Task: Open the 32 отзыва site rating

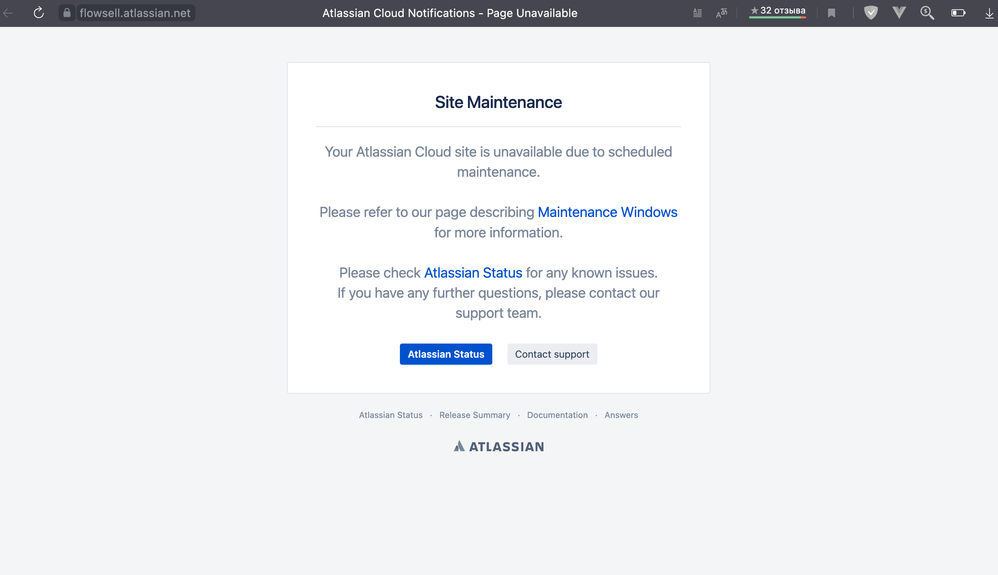Action: tap(777, 11)
